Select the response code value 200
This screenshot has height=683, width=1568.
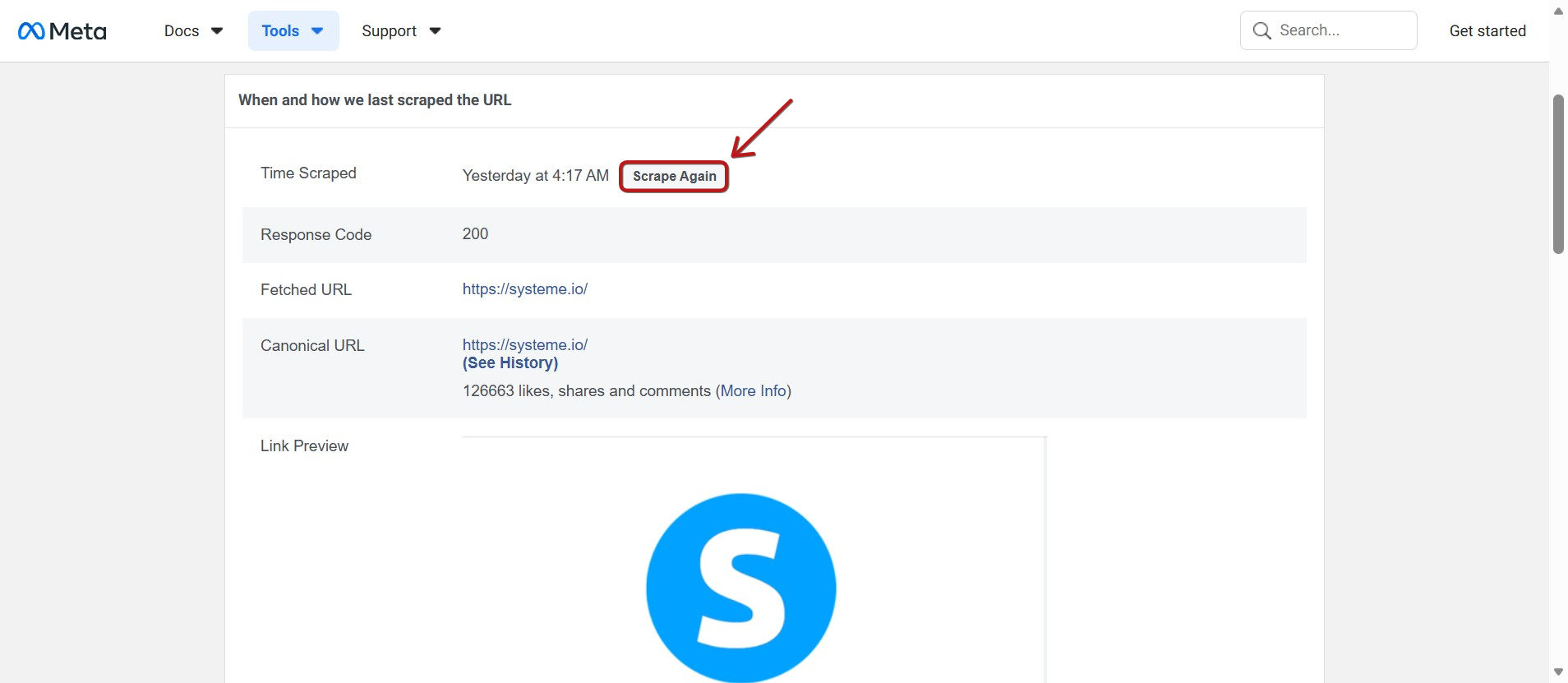point(475,234)
